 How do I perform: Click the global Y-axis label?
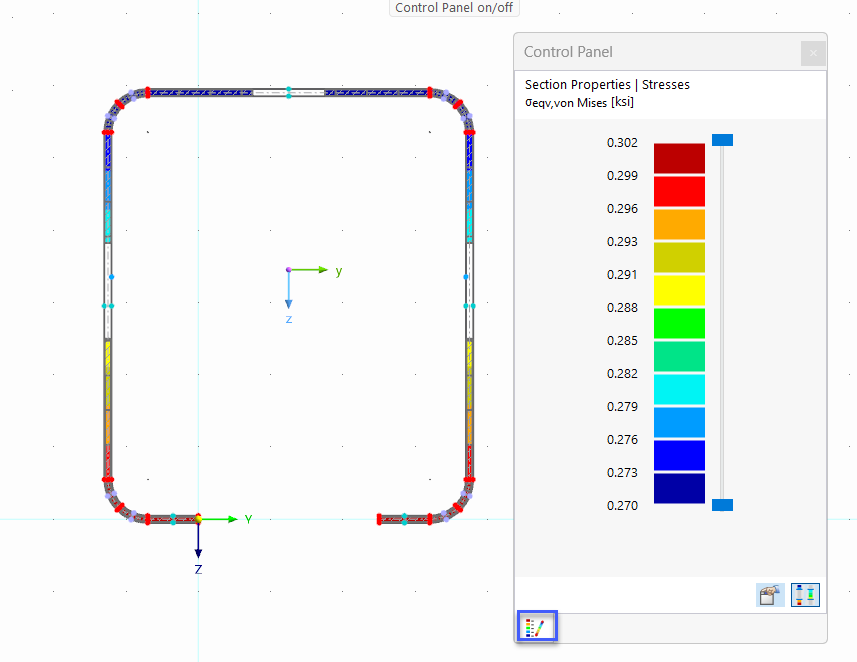(x=248, y=519)
